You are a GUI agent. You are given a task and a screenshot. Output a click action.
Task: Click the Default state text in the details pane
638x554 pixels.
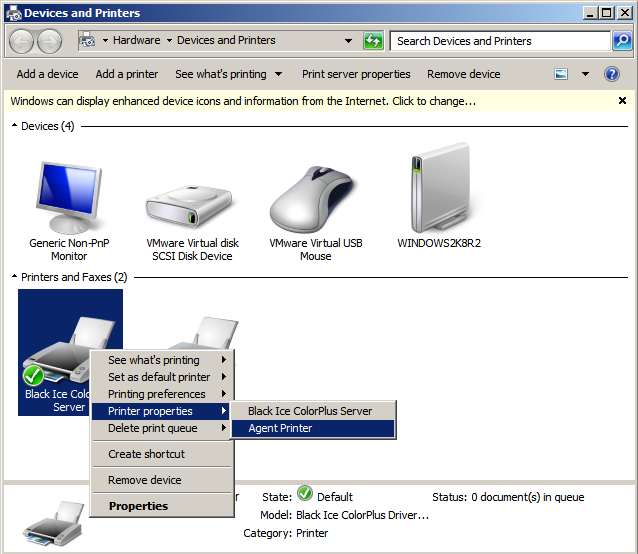click(334, 497)
